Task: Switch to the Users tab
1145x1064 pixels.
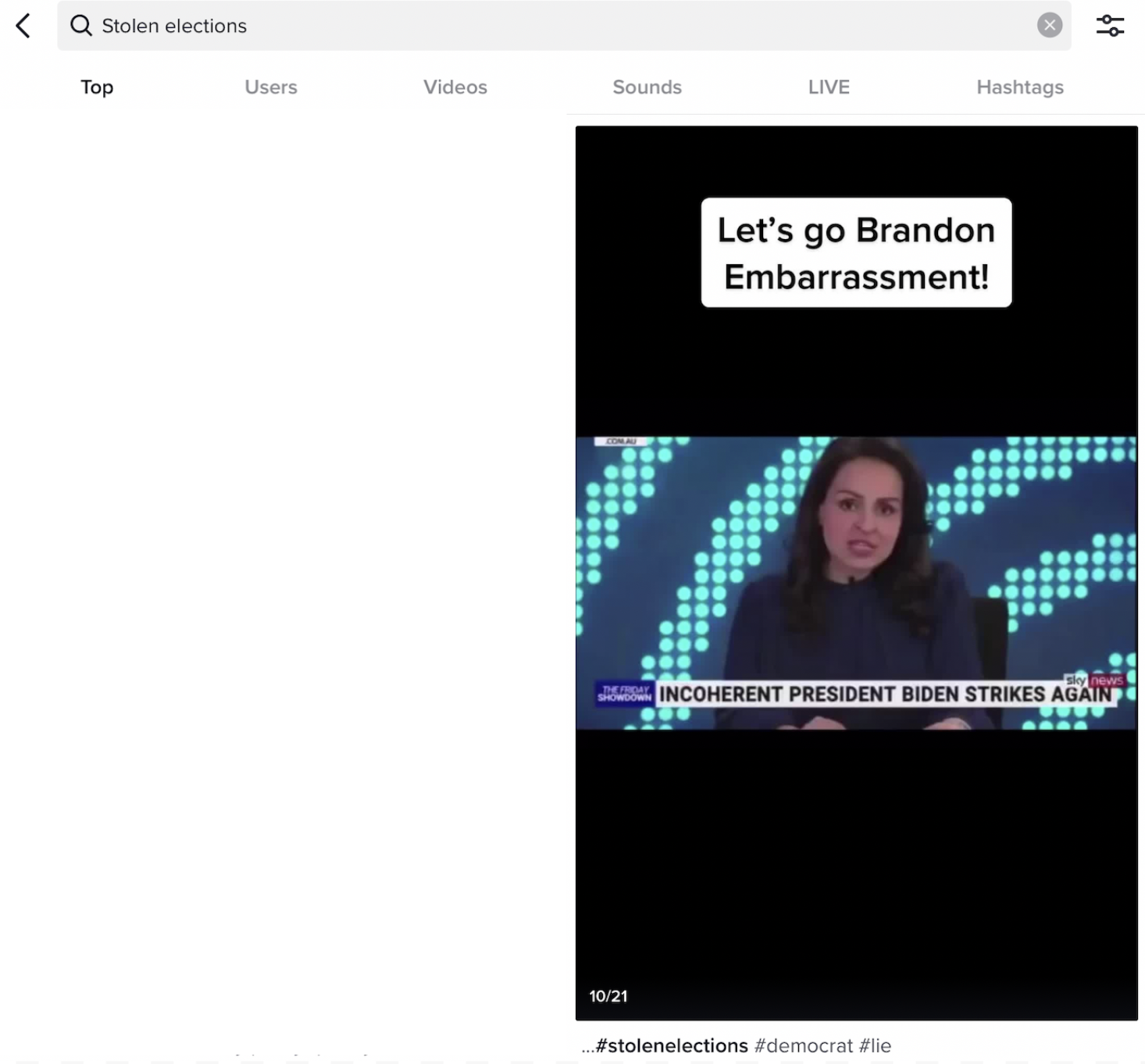Action: pyautogui.click(x=270, y=87)
